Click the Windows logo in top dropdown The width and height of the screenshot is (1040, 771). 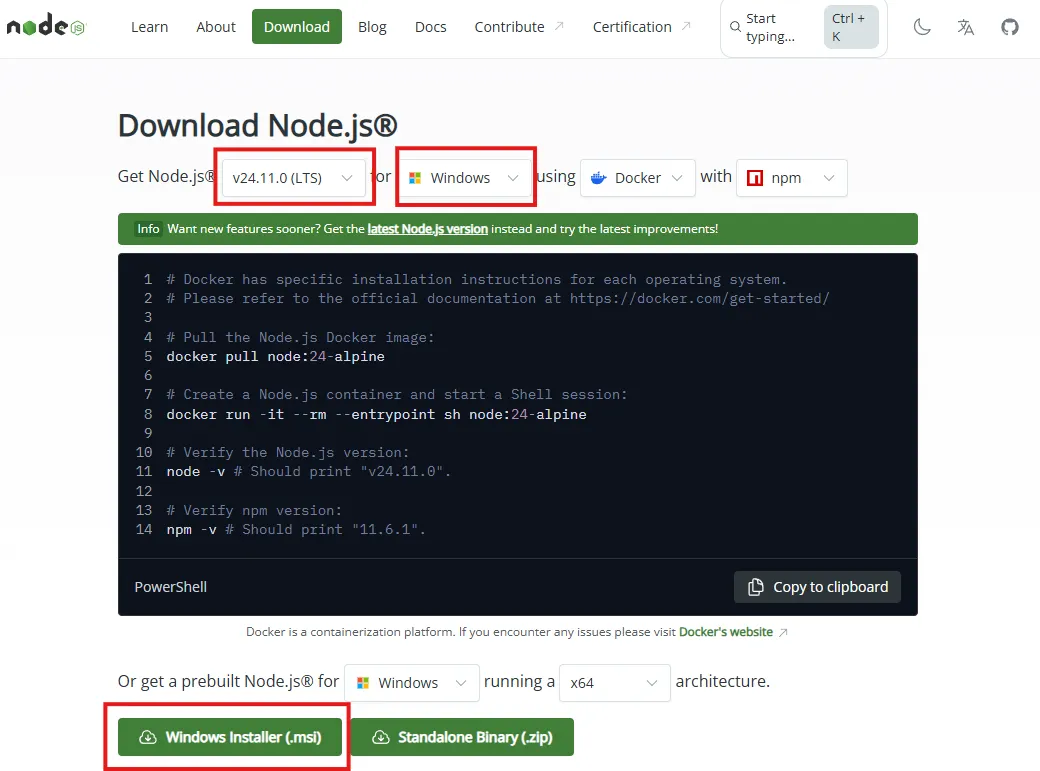click(x=415, y=178)
